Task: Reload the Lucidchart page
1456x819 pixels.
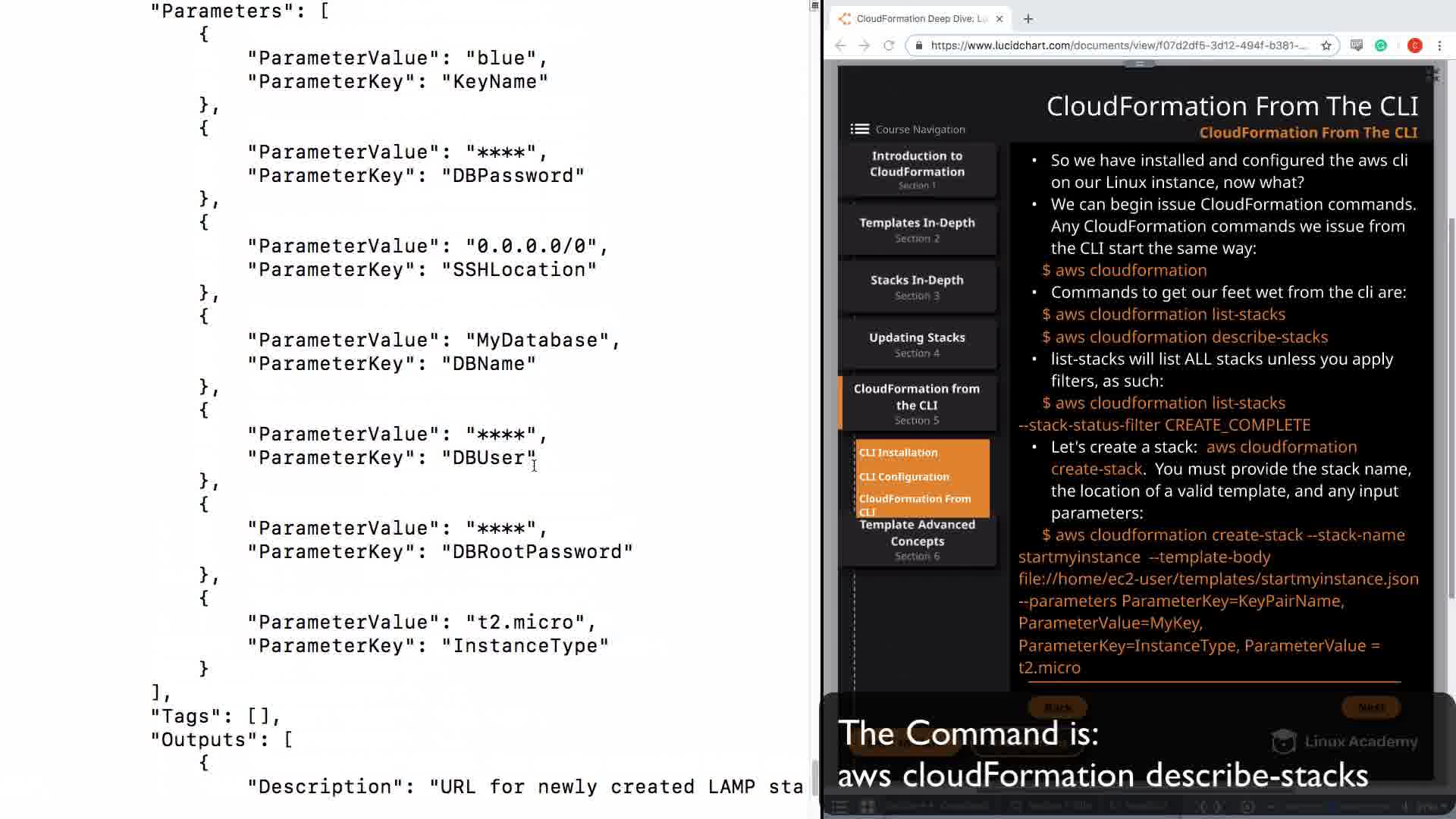Action: (x=889, y=45)
